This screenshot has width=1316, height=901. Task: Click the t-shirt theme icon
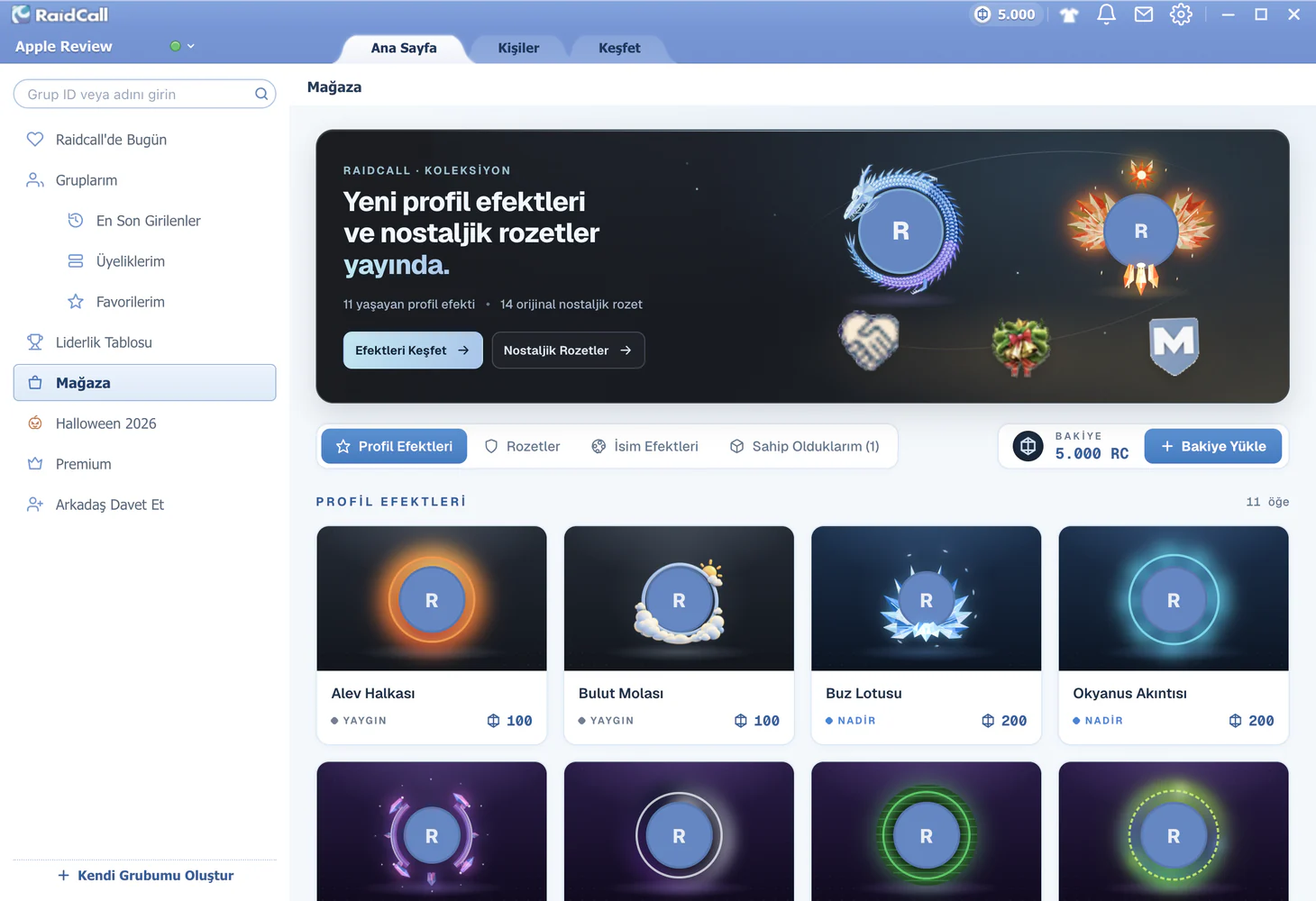click(x=1069, y=14)
